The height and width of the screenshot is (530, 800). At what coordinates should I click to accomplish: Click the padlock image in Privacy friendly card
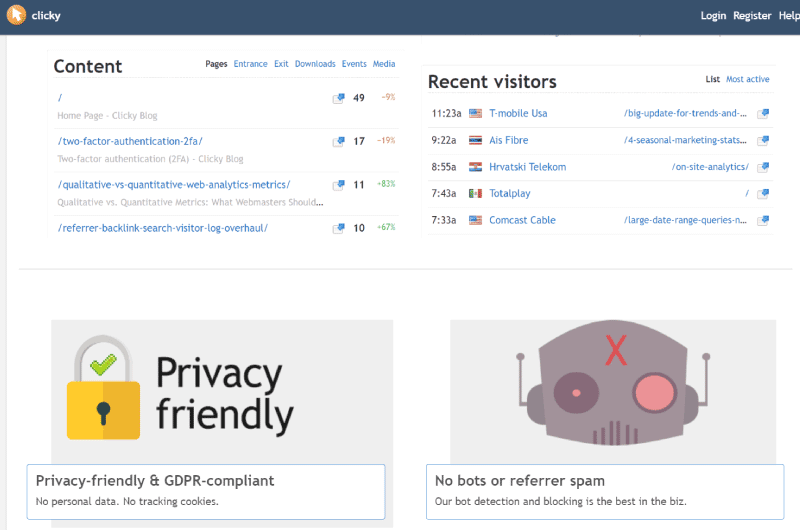[104, 388]
